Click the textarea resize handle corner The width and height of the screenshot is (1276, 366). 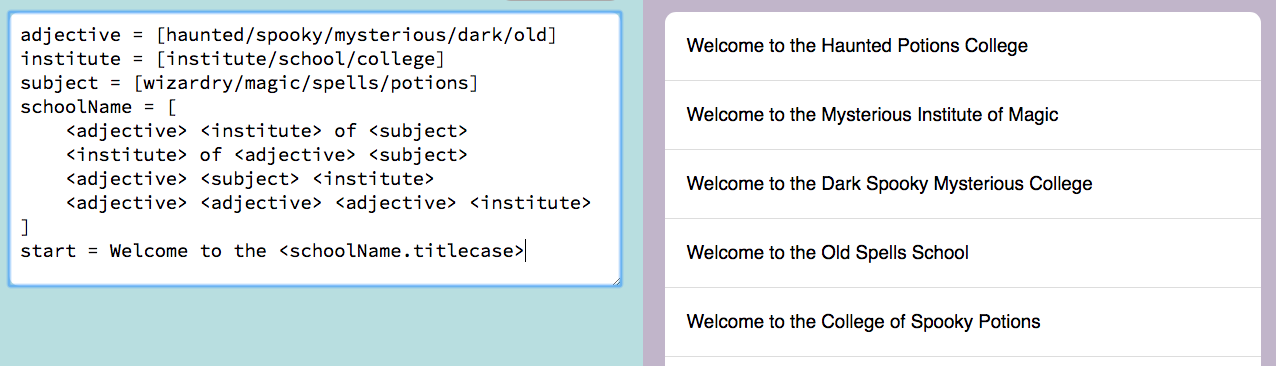(x=615, y=280)
